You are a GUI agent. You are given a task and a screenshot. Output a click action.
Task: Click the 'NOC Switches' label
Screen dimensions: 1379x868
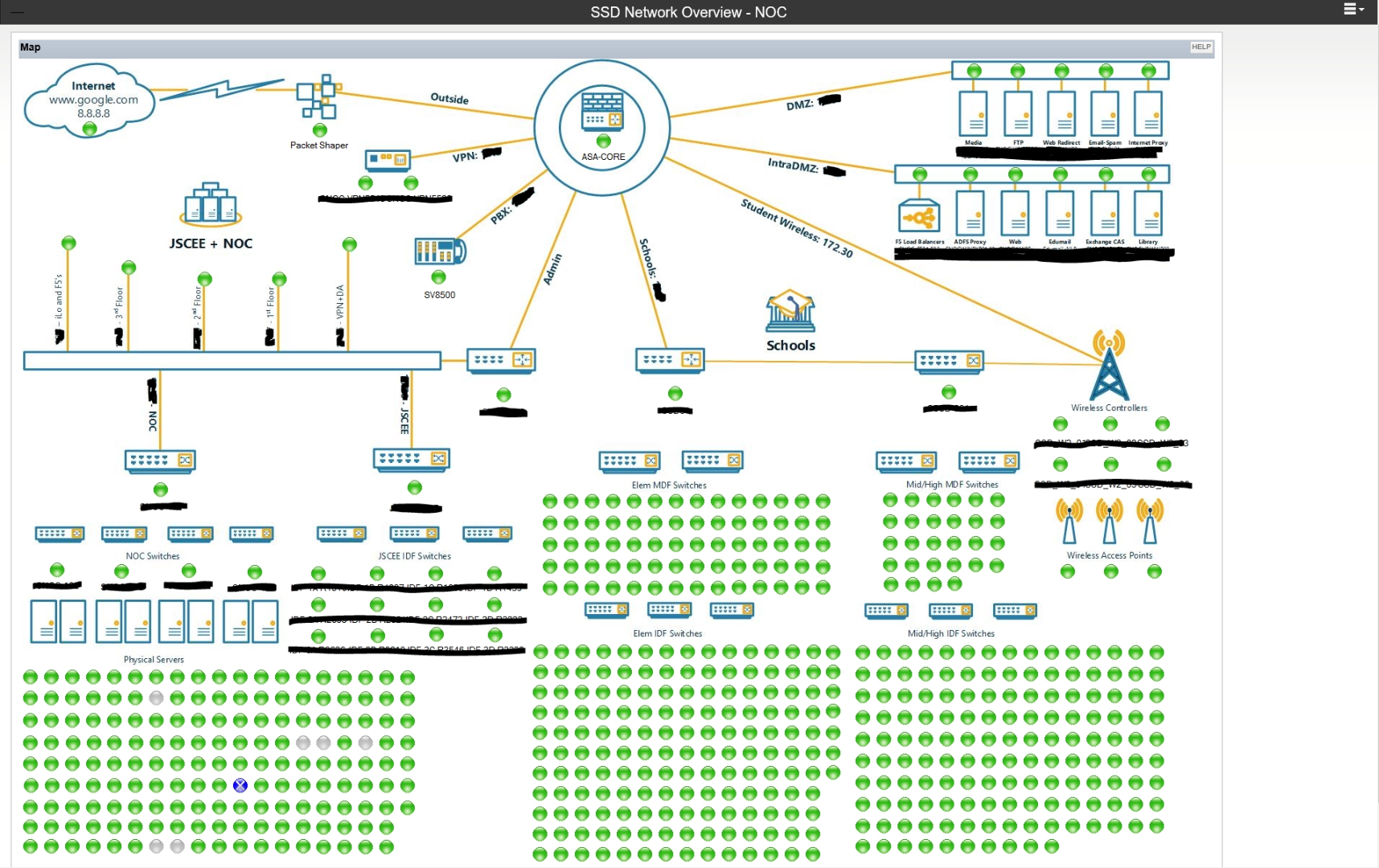tap(153, 556)
